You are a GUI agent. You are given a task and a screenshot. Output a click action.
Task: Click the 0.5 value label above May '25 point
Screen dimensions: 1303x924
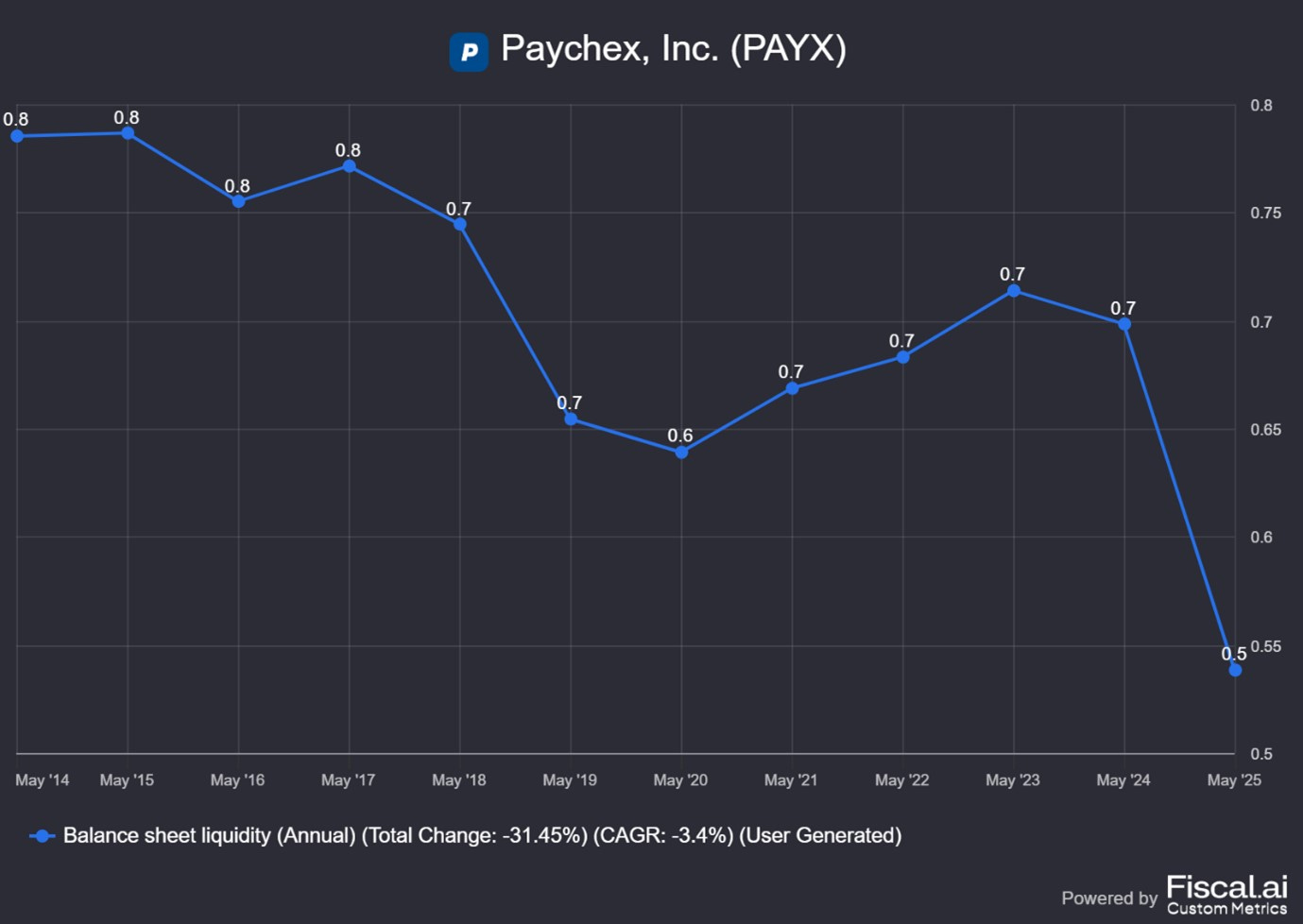[x=1234, y=654]
